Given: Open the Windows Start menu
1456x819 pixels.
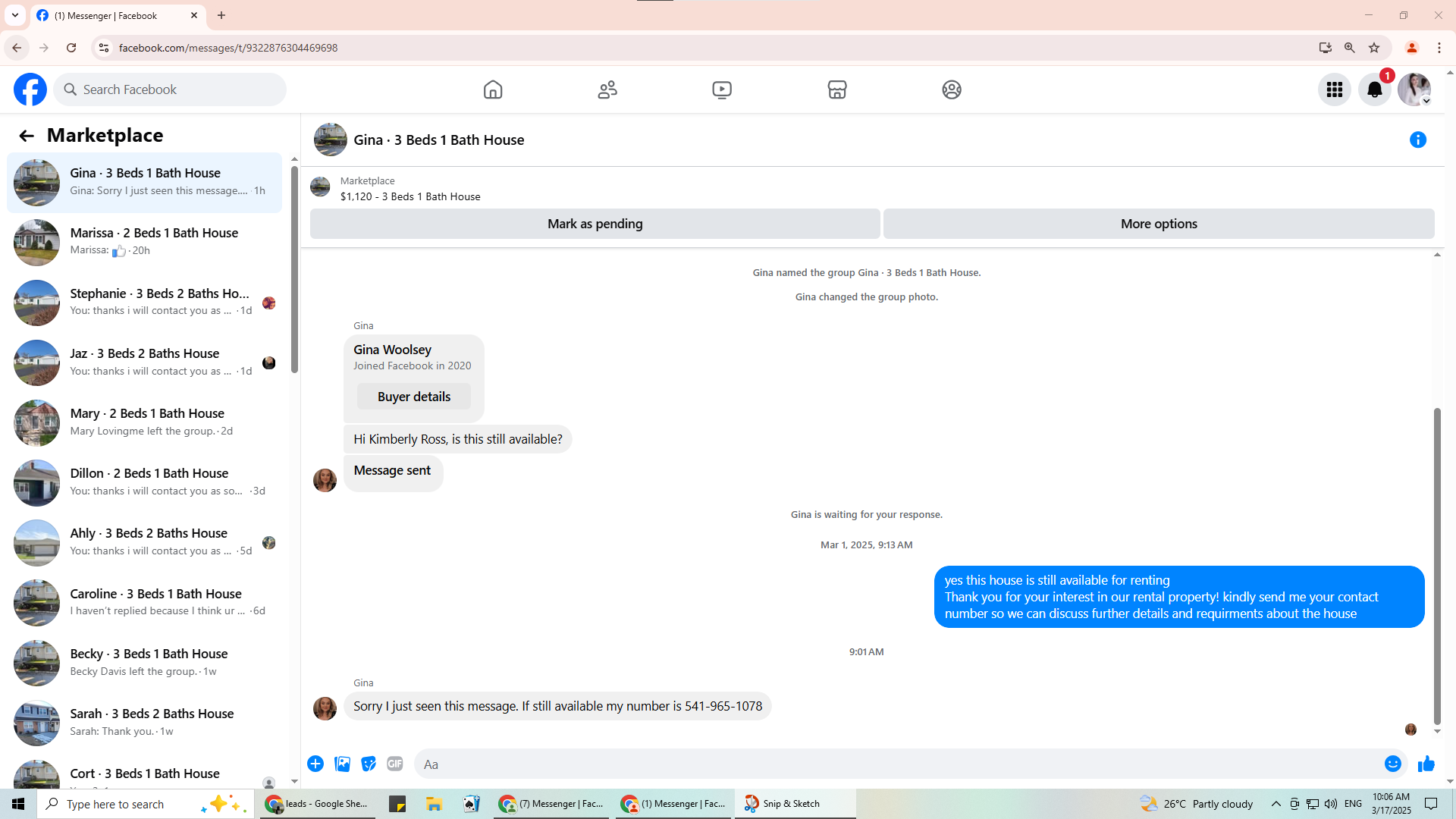Looking at the screenshot, I should 18,804.
